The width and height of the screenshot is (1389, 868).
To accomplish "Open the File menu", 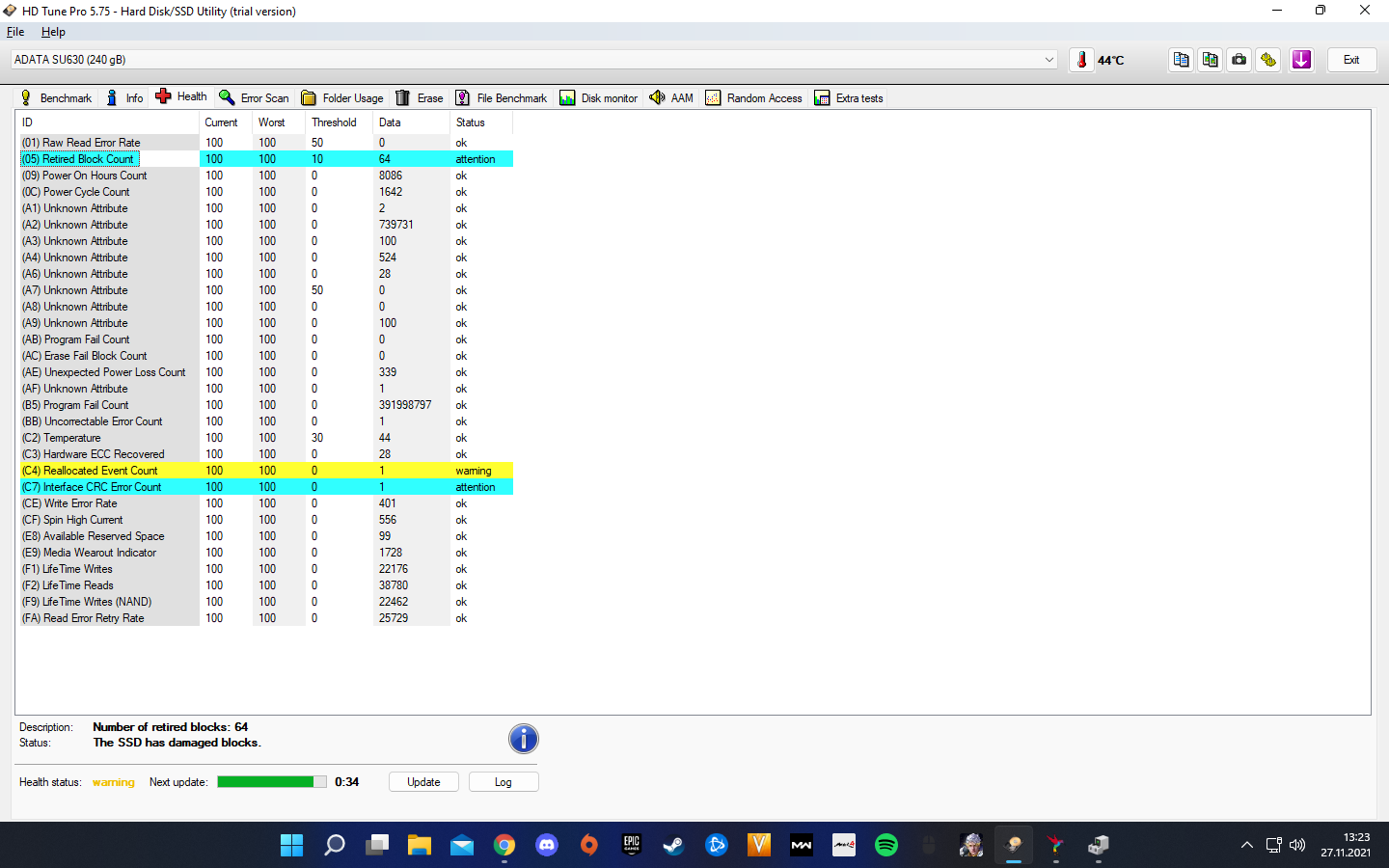I will [15, 32].
